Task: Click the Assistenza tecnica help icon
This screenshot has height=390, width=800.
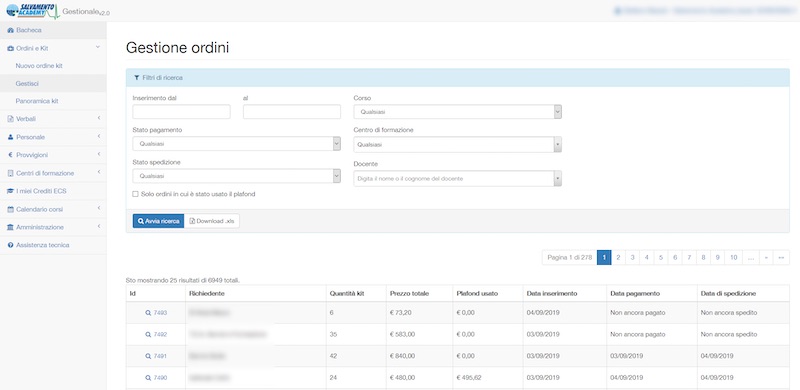Action: 11,246
